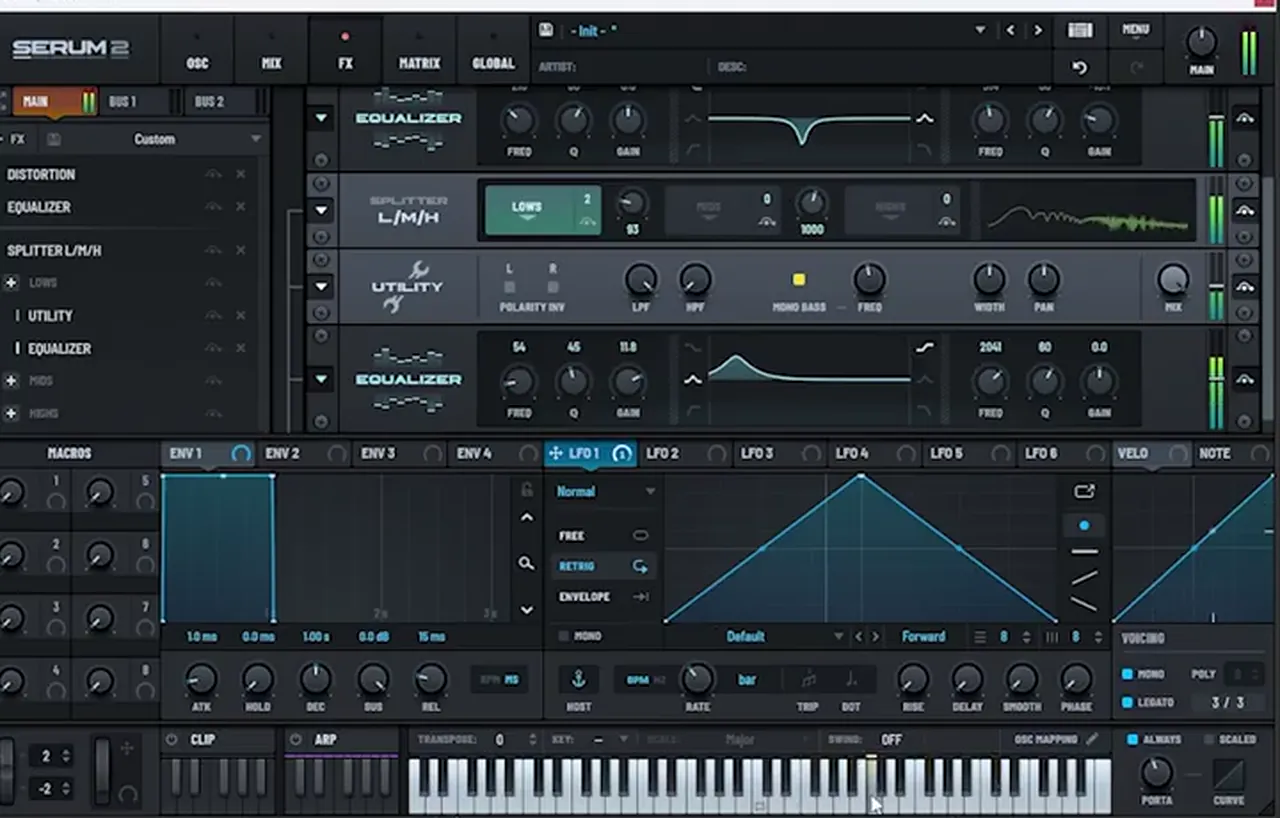The image size is (1280, 818).
Task: Open the MENU button
Action: click(1136, 30)
